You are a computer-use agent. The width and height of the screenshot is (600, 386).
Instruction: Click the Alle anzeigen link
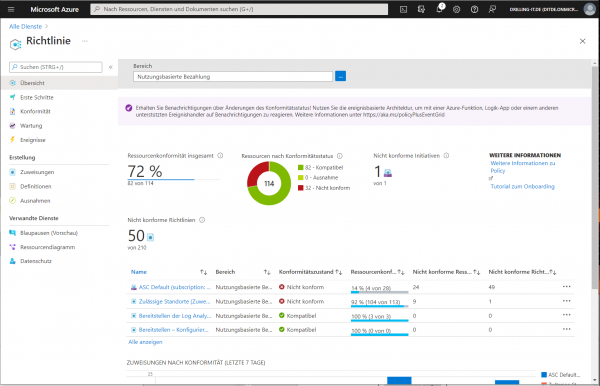pos(145,342)
